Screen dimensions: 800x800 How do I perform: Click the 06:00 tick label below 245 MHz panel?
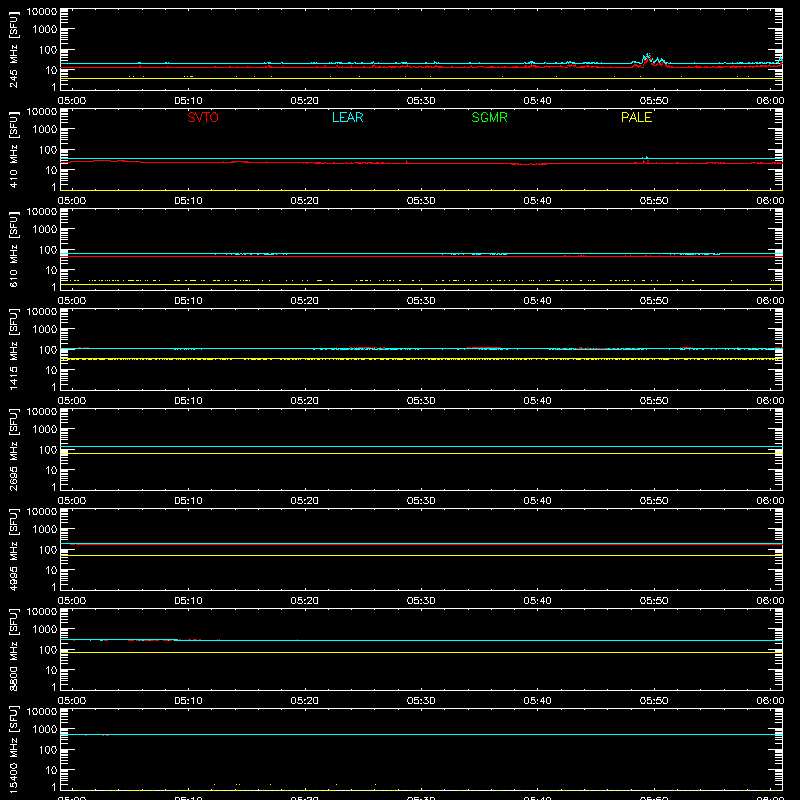click(x=770, y=101)
